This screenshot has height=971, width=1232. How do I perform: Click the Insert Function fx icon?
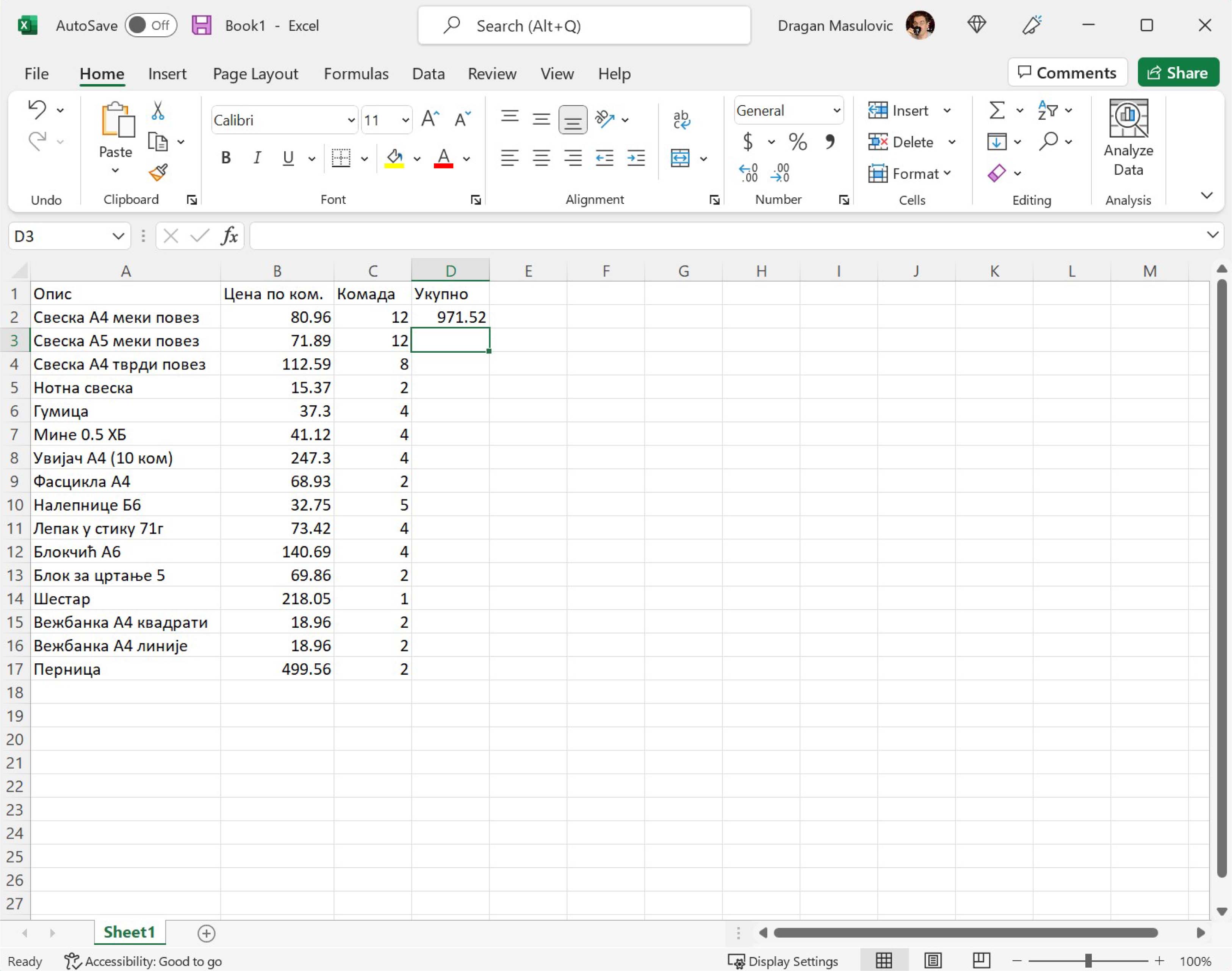[x=229, y=236]
